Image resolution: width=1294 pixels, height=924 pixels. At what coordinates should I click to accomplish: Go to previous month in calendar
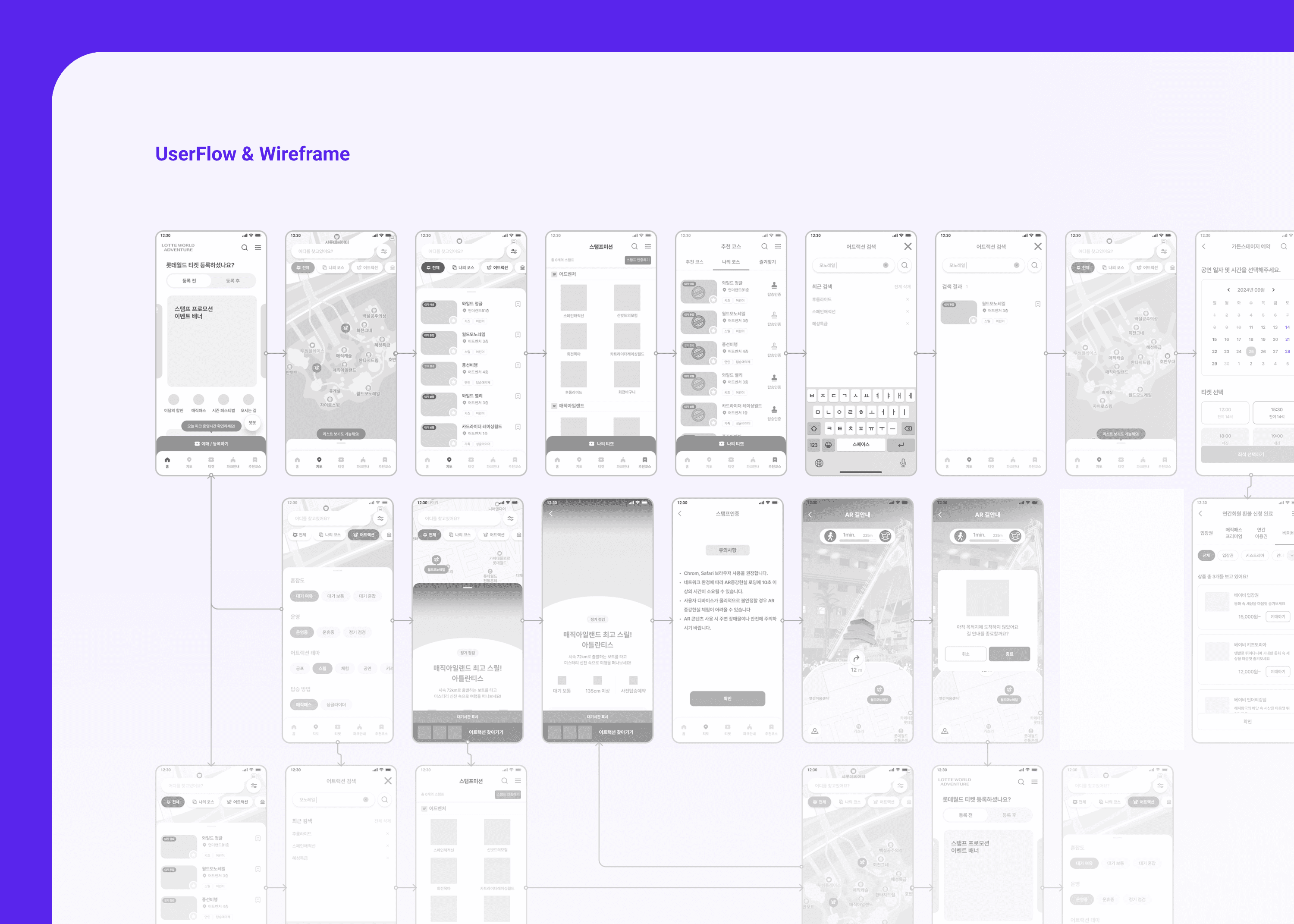click(1228, 289)
